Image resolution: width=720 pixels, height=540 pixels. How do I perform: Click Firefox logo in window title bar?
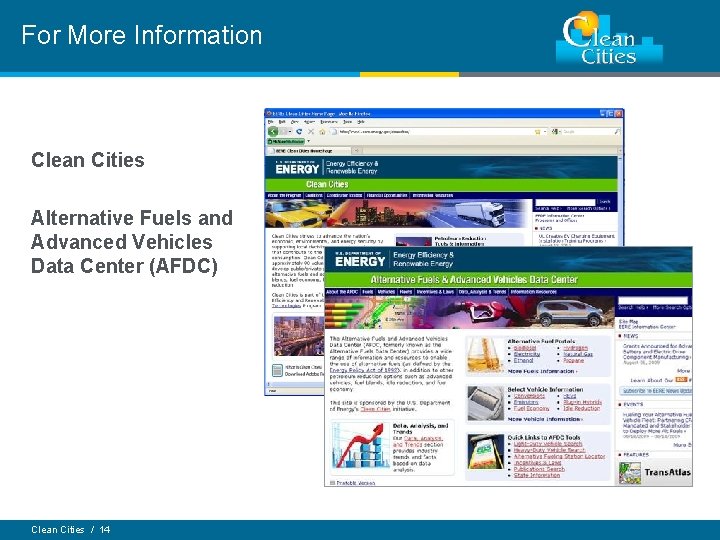pos(269,113)
